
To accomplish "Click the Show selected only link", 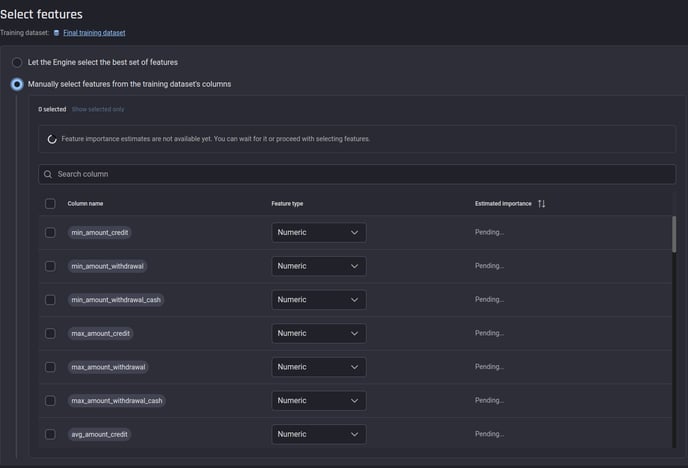I will [x=98, y=109].
